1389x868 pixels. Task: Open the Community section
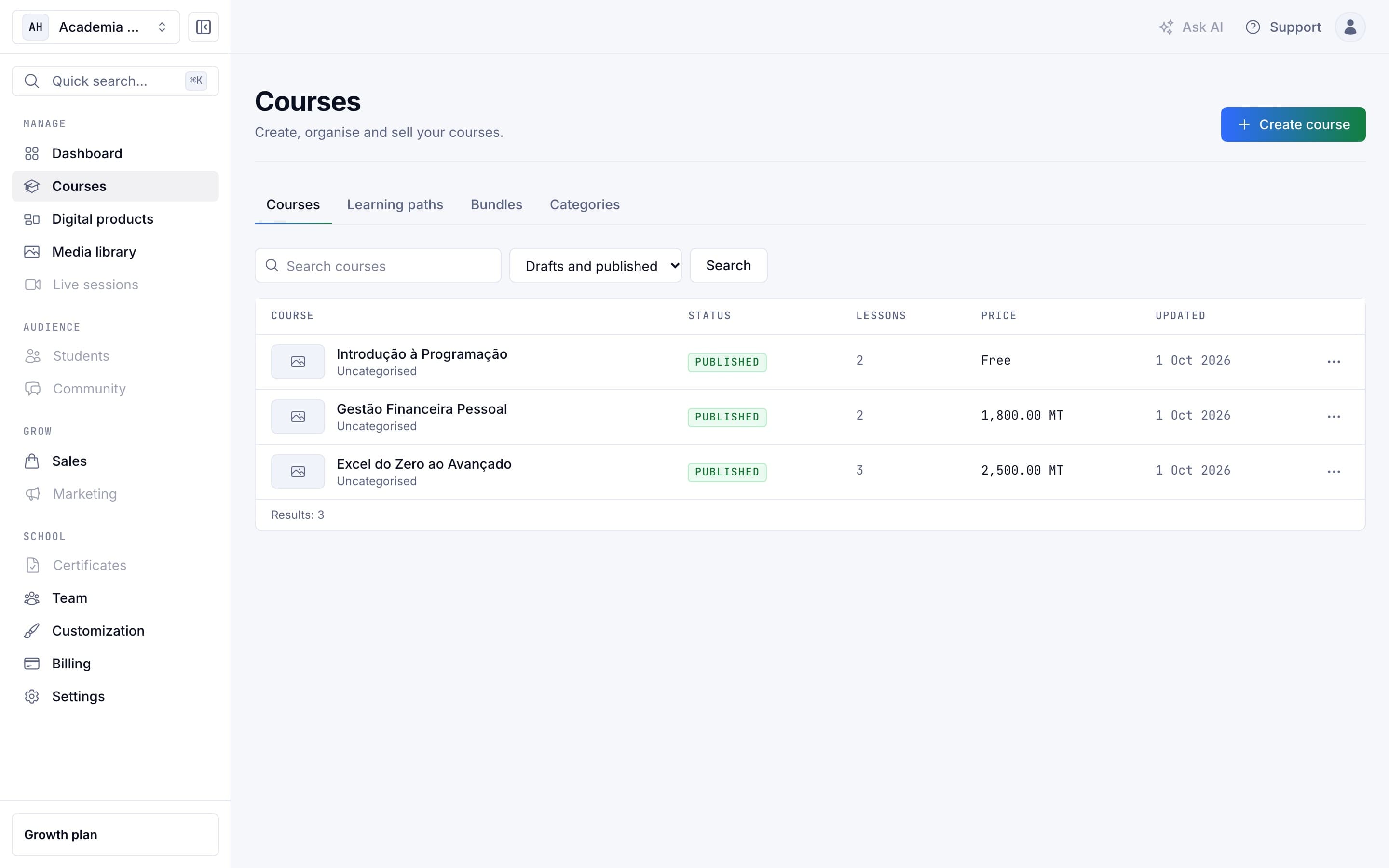tap(115, 389)
